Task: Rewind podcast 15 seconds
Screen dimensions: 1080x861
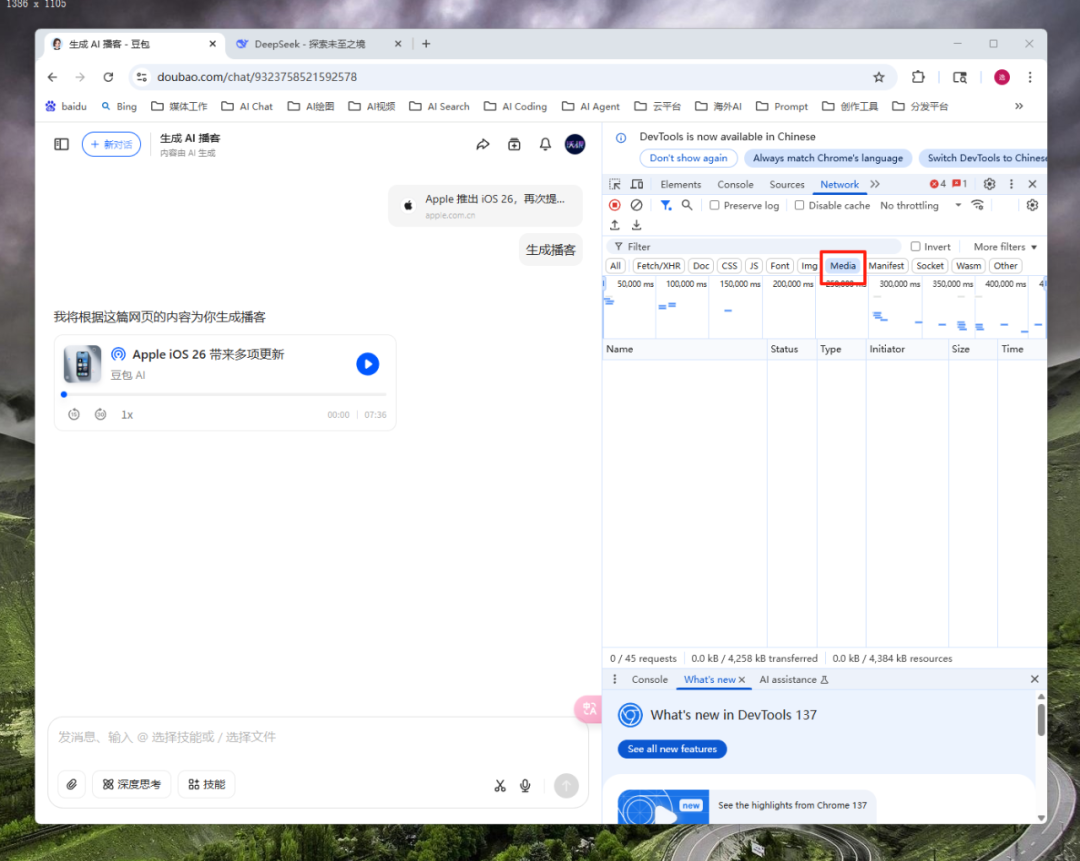Action: [74, 414]
